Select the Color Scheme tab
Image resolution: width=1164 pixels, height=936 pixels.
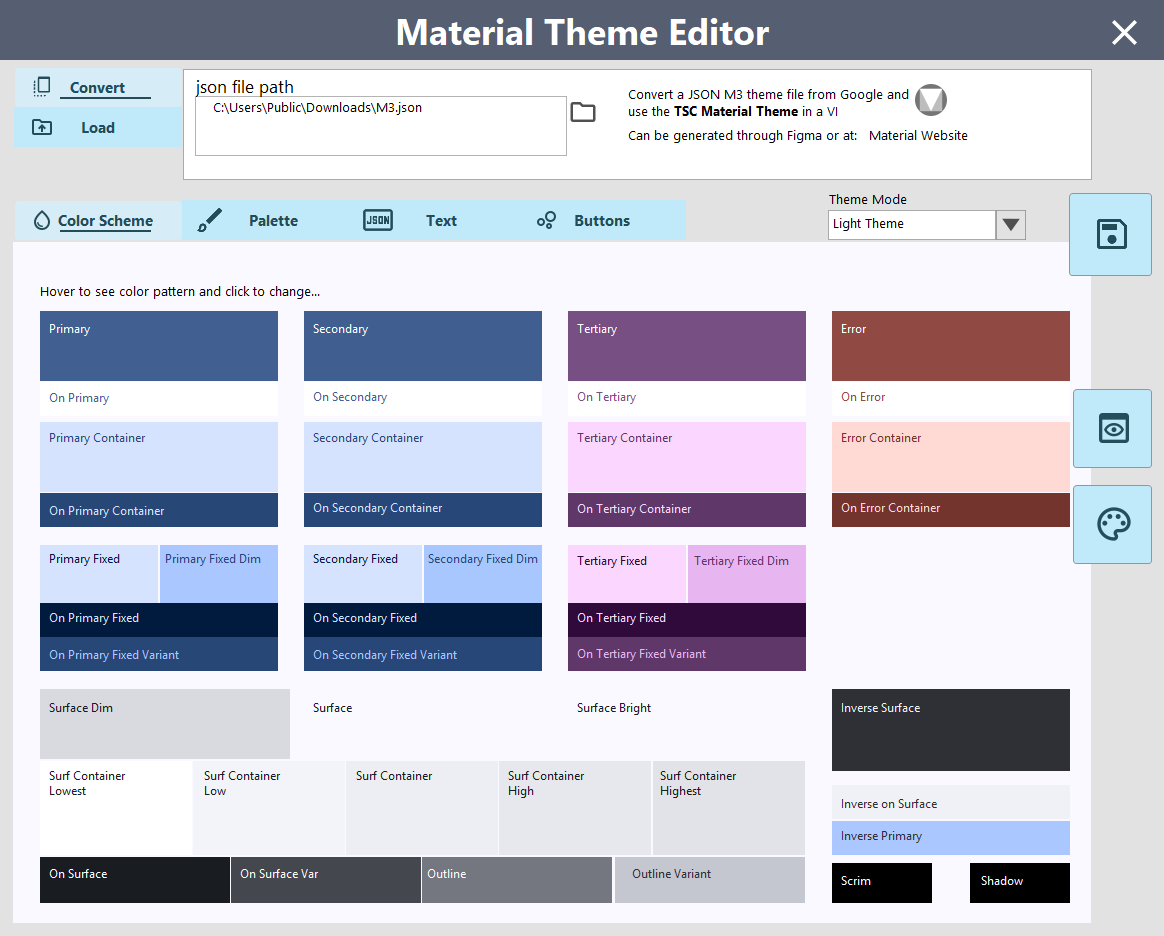pyautogui.click(x=105, y=221)
